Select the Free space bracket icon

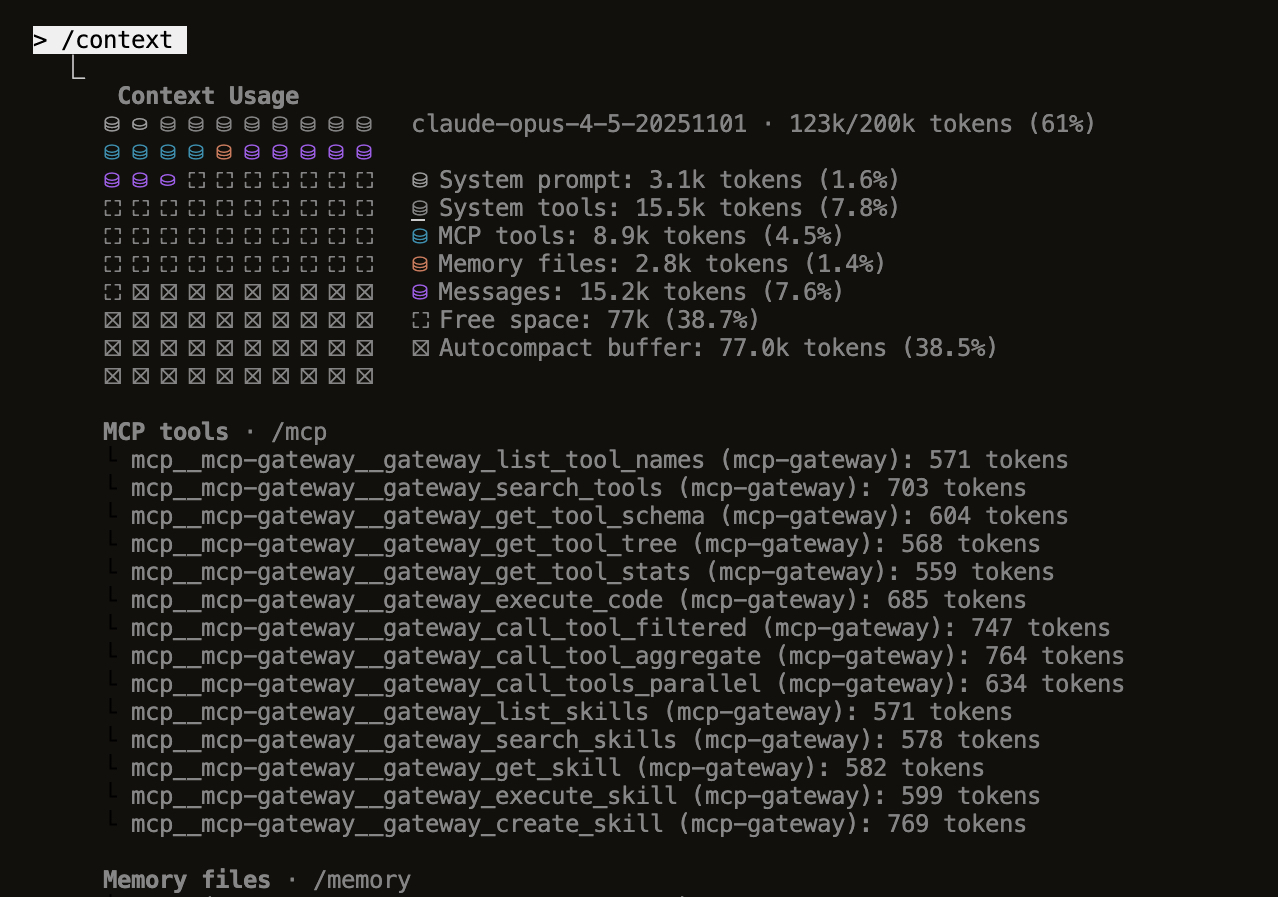419,319
